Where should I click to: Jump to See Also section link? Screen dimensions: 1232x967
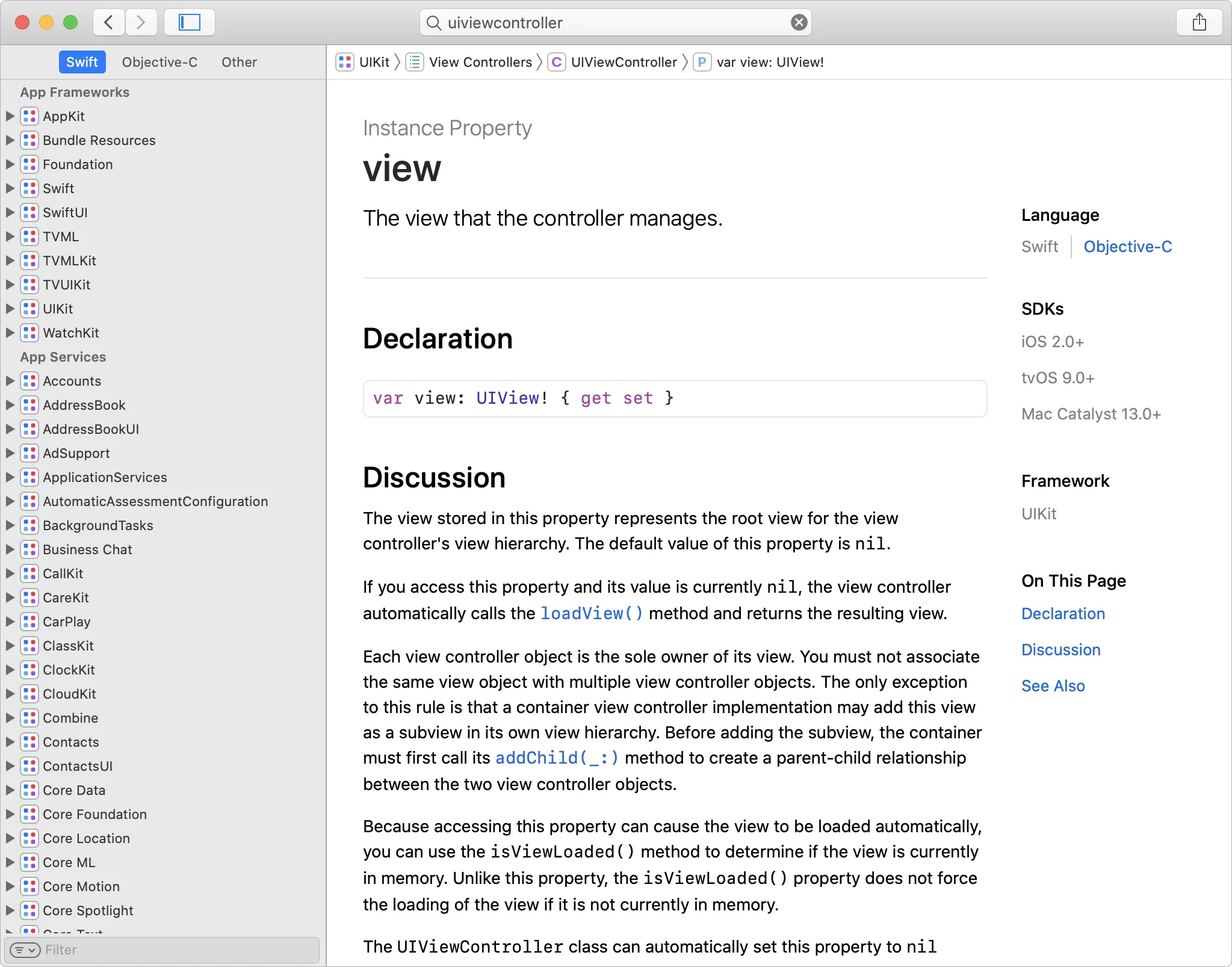pyautogui.click(x=1053, y=686)
